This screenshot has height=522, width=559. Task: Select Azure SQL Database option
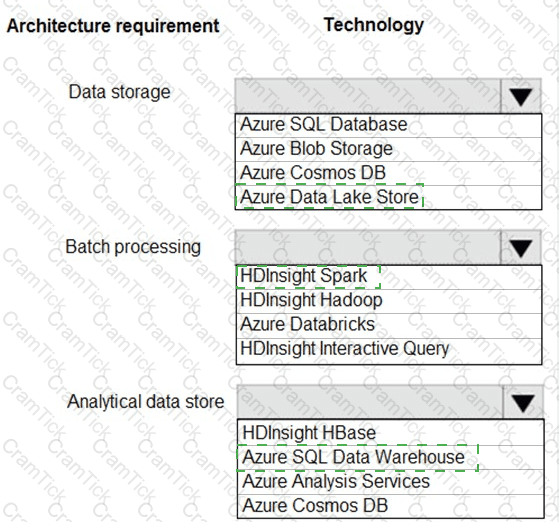coord(388,126)
